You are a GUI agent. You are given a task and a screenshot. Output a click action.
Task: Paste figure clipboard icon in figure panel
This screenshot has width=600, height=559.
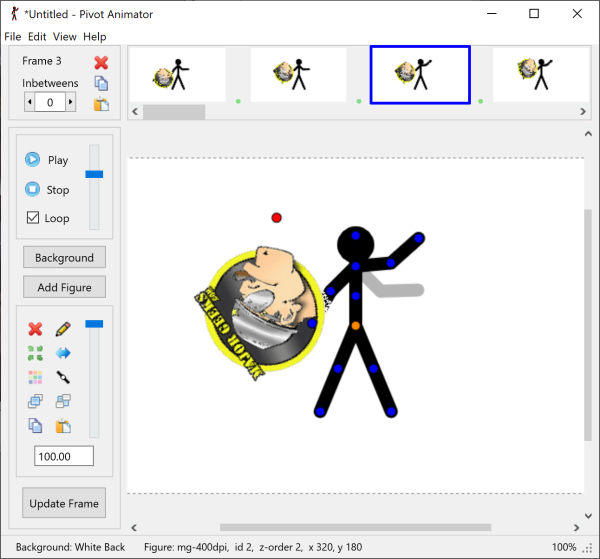(63, 426)
